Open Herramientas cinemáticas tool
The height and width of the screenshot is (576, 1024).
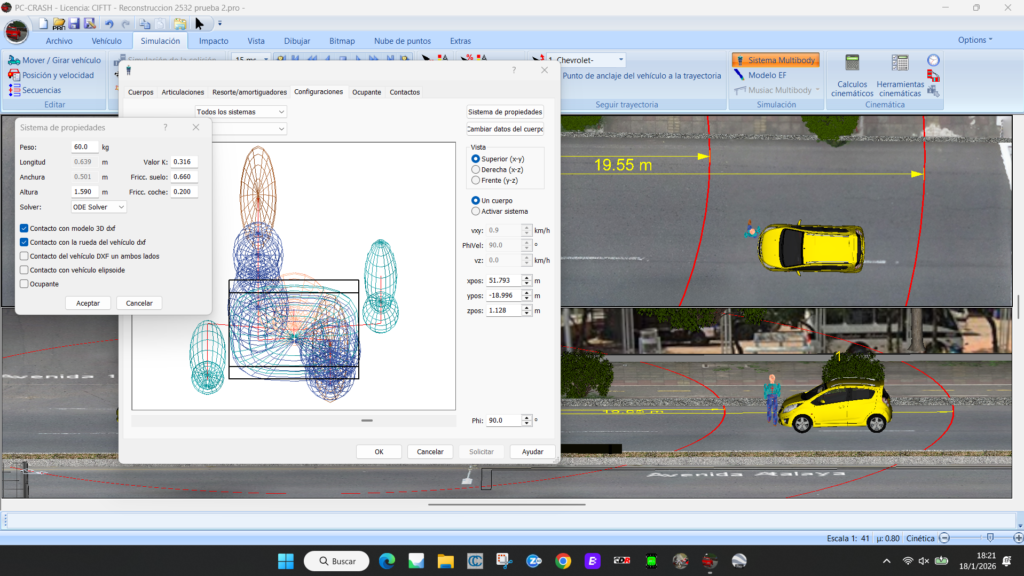pos(899,75)
